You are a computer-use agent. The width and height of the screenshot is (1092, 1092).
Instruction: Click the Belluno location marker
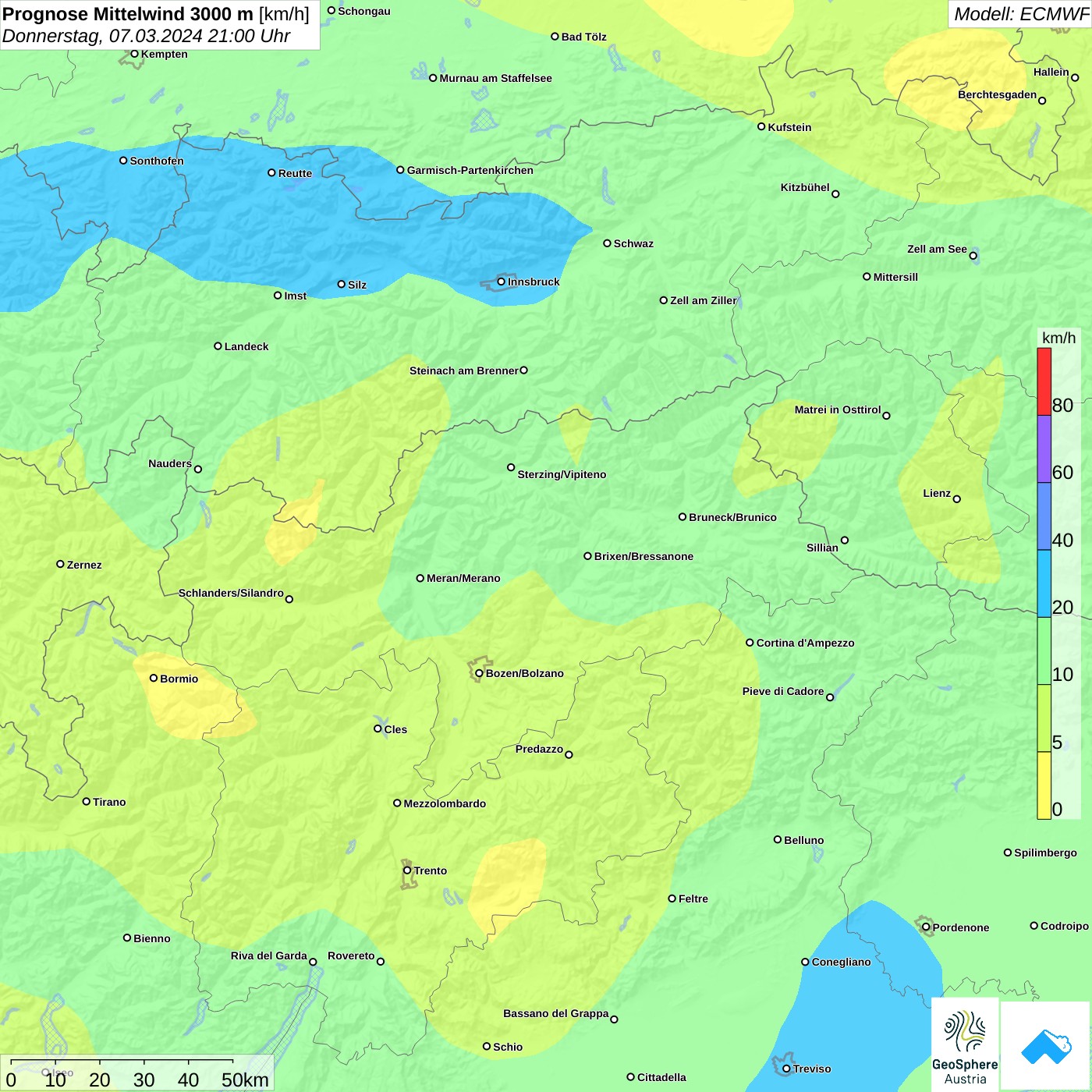pos(778,839)
